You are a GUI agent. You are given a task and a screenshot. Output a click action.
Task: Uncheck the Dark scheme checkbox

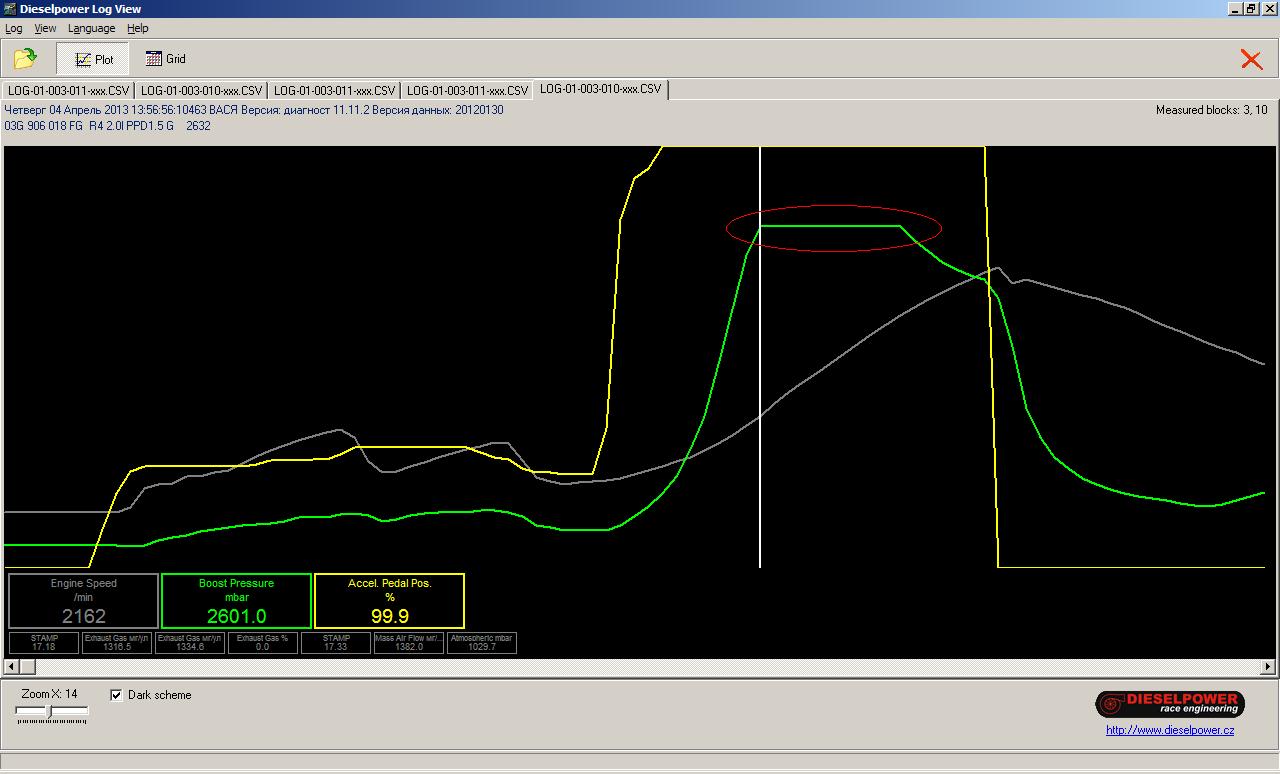117,695
